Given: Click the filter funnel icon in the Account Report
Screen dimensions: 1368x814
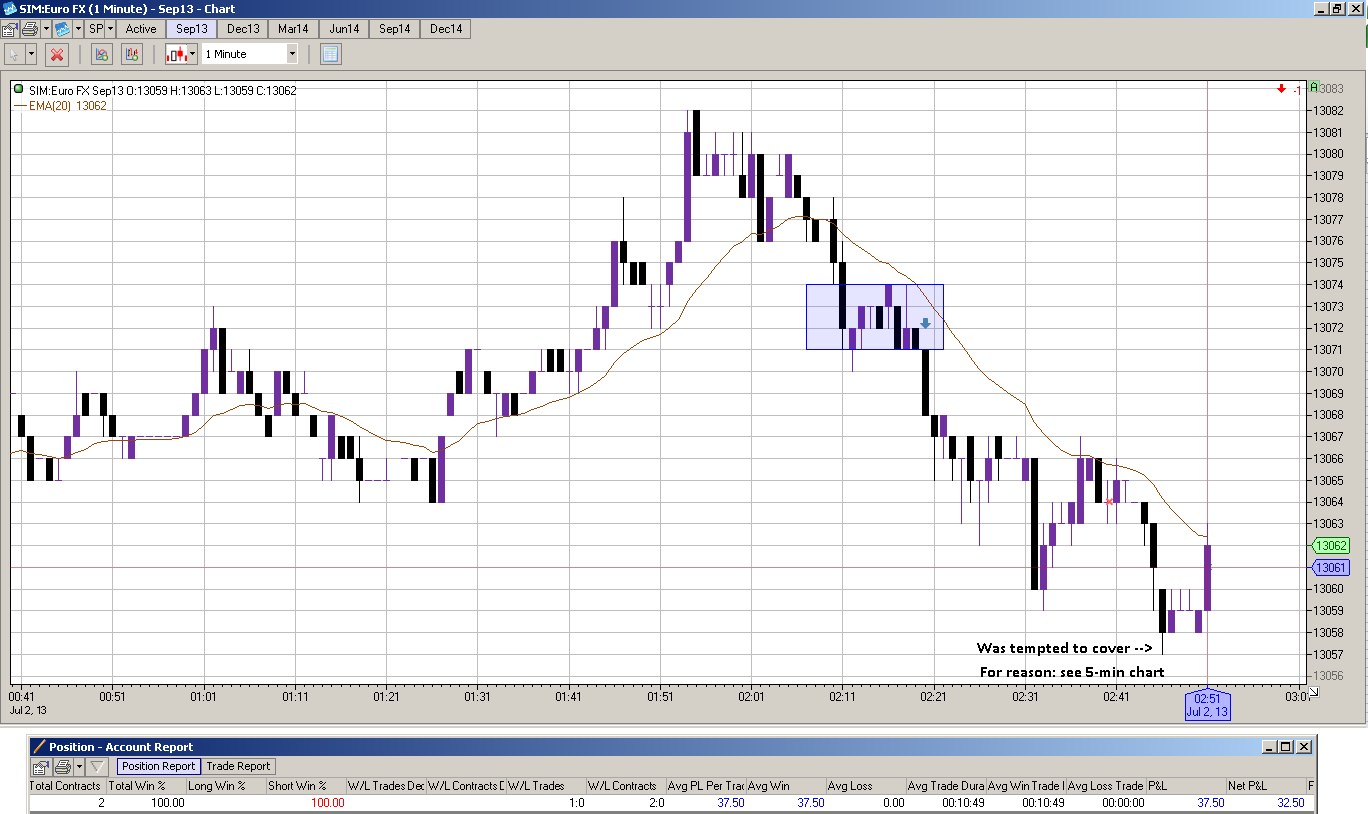Looking at the screenshot, I should click(97, 767).
